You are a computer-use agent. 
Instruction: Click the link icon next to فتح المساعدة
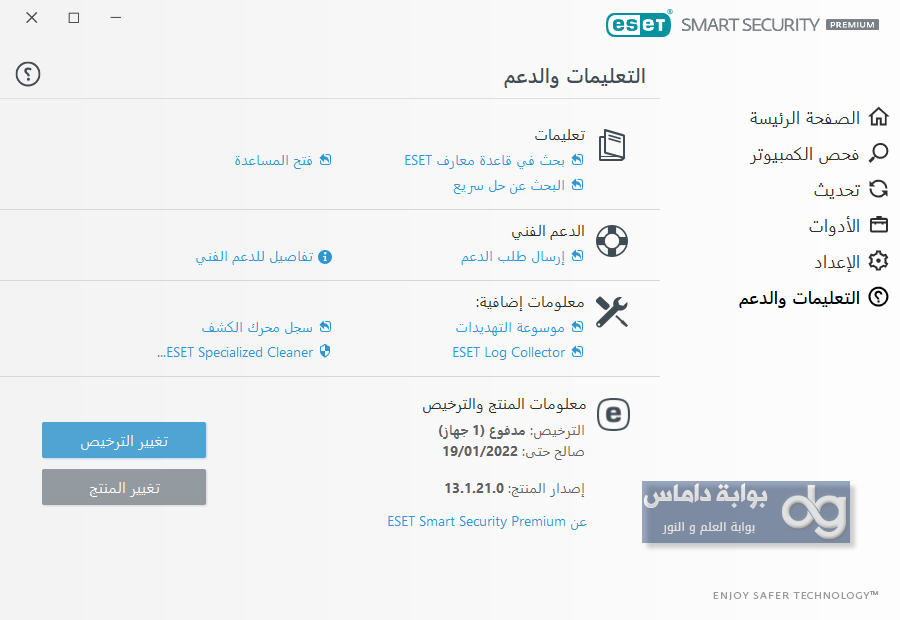pos(325,160)
